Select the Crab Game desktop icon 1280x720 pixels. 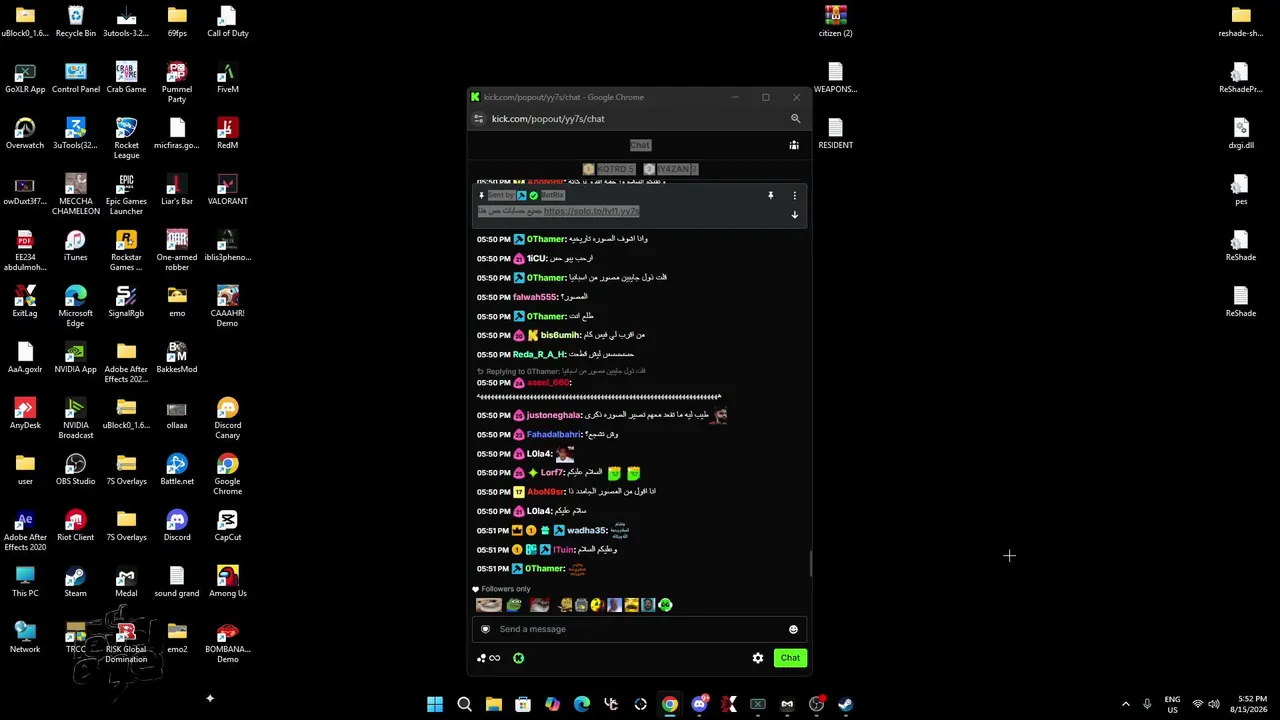click(x=126, y=78)
